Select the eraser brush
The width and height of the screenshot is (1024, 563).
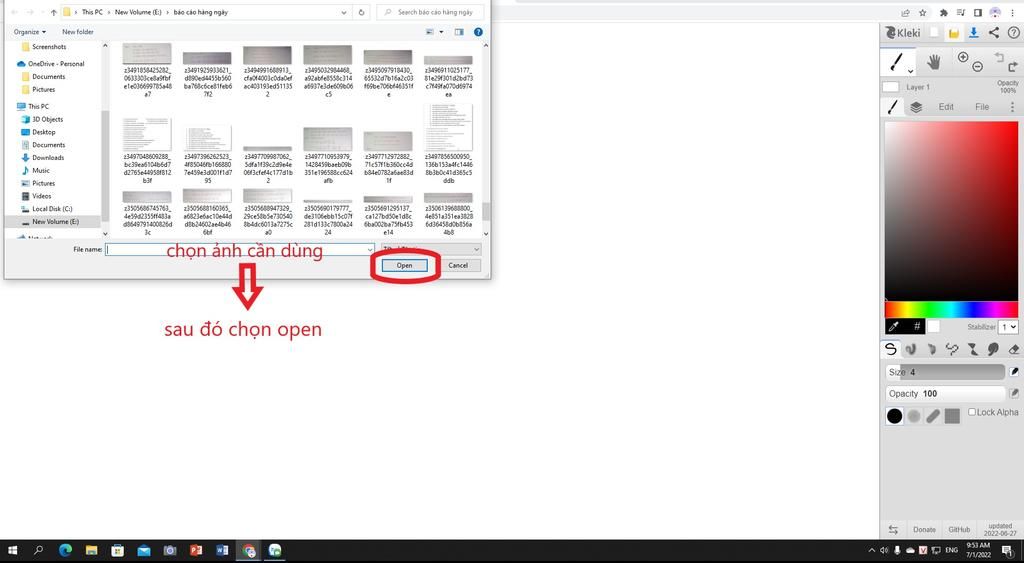(x=1014, y=349)
